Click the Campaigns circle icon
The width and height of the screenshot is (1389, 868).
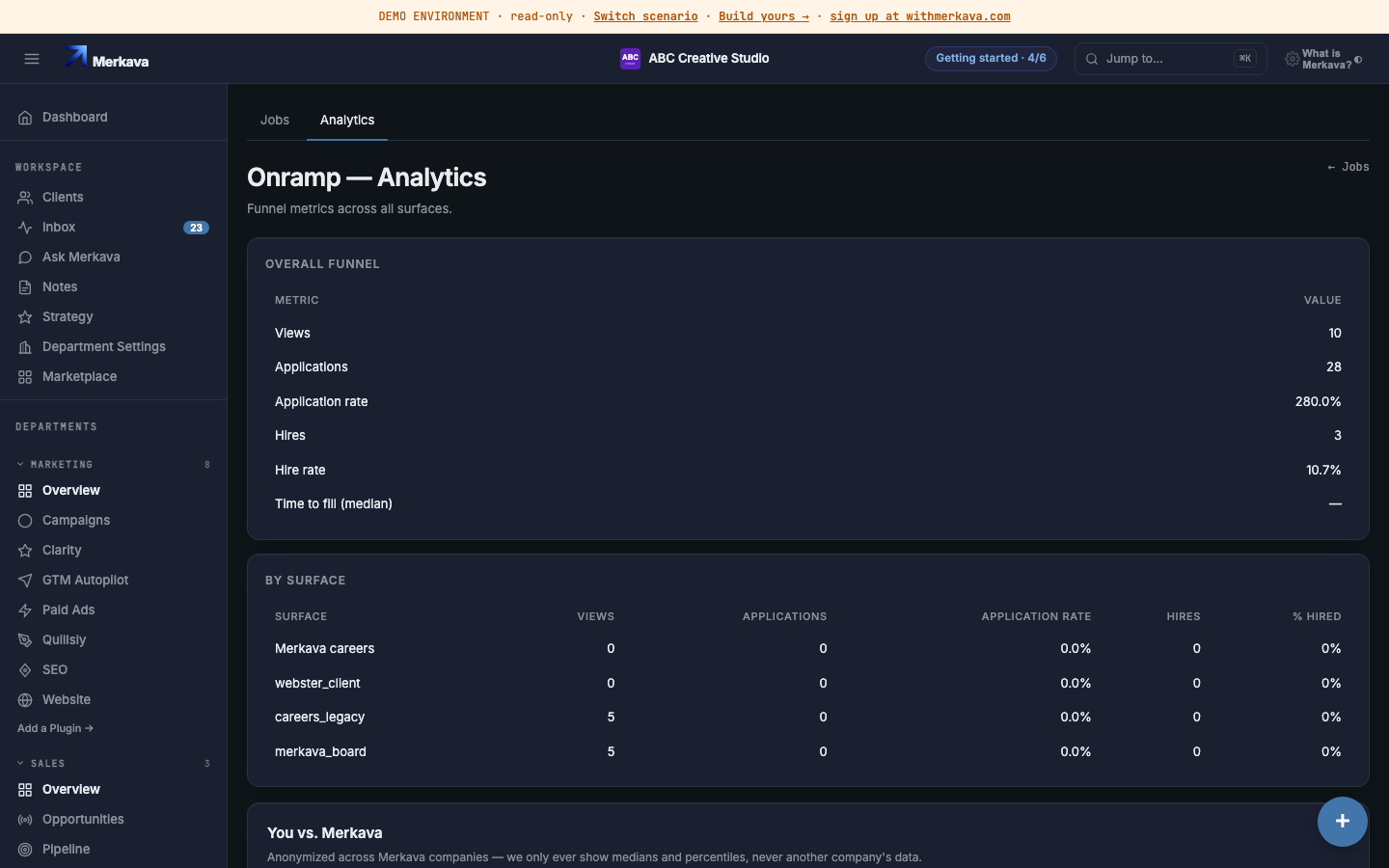pos(25,521)
